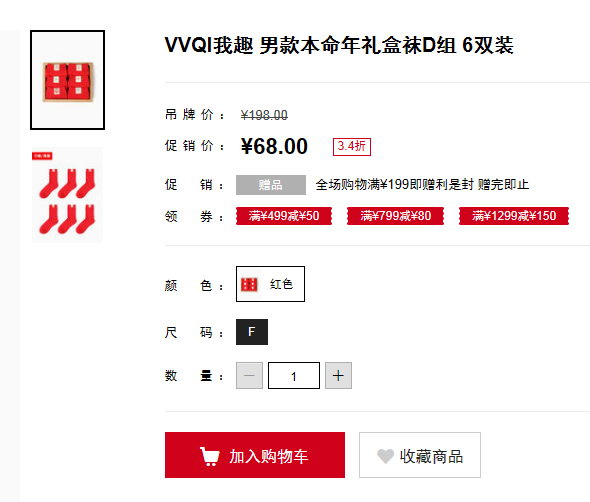
Task: Select the 红色 color option
Action: pyautogui.click(x=270, y=284)
